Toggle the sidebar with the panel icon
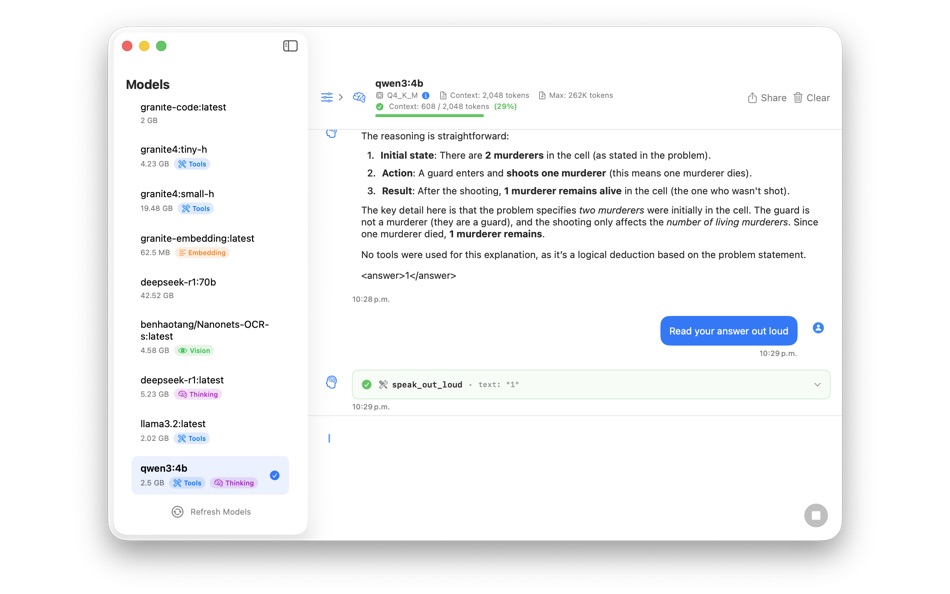Image resolution: width=950 pixels, height=594 pixels. click(x=290, y=45)
